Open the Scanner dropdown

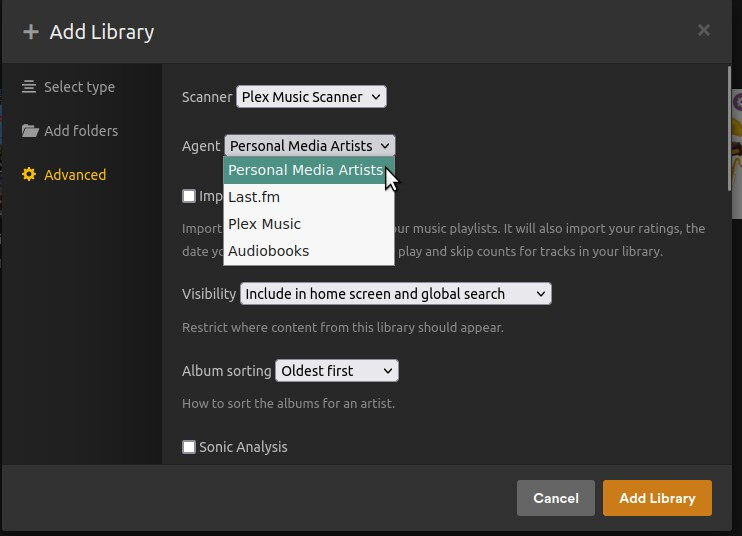pos(311,97)
